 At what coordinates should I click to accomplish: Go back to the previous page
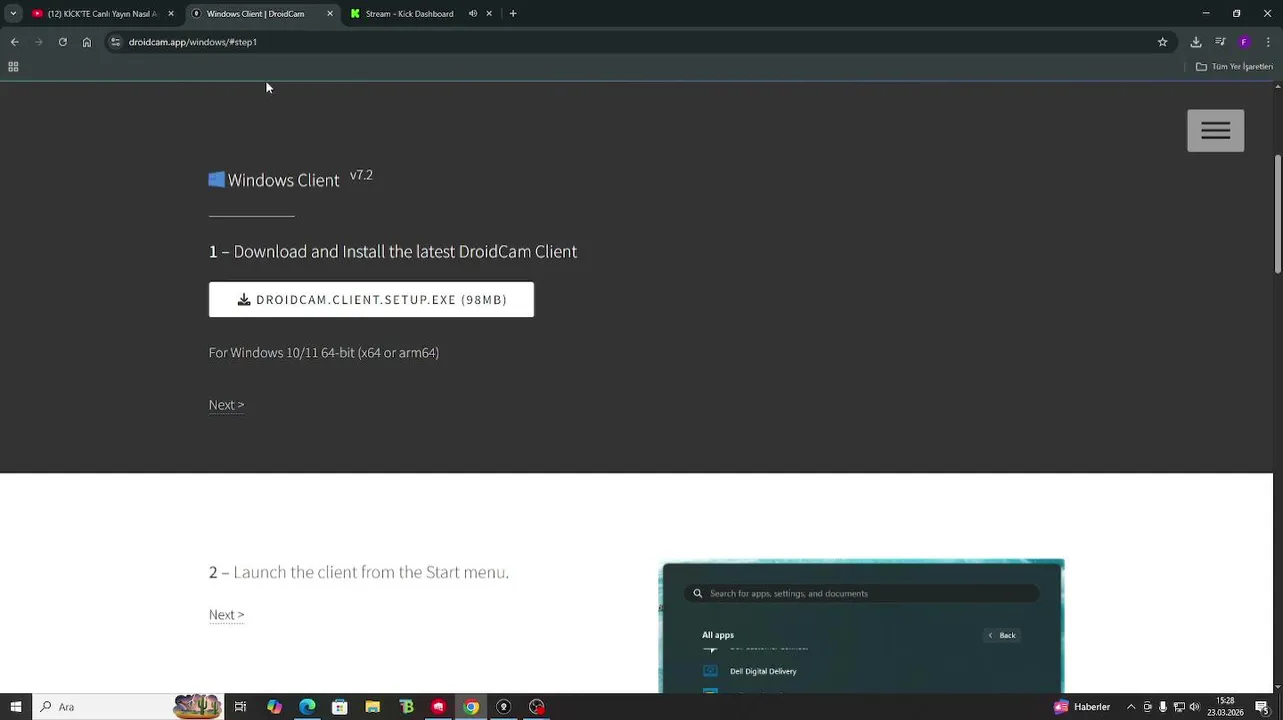coord(14,42)
